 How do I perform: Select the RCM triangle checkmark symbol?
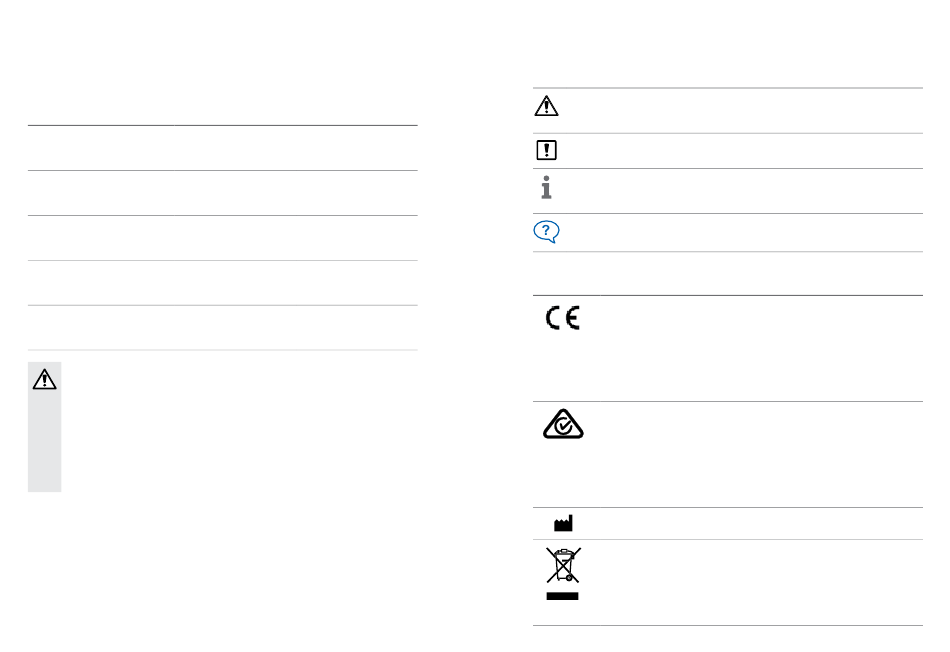tap(563, 424)
